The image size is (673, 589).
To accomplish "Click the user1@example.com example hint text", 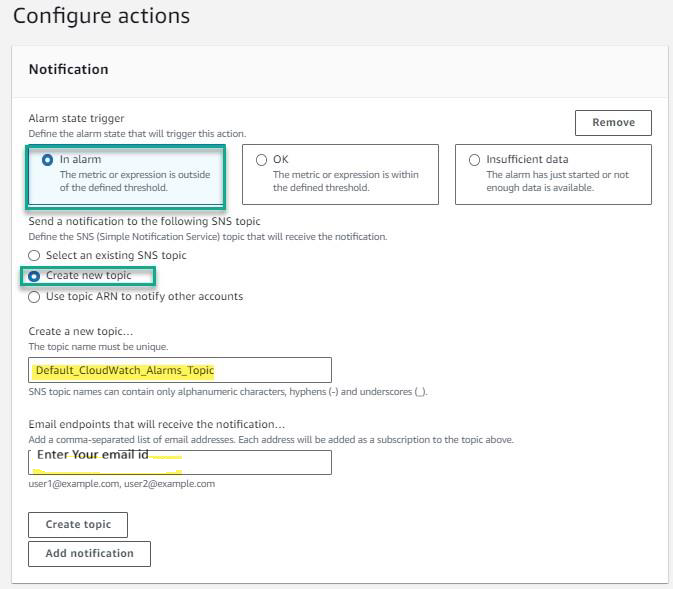I will 122,484.
